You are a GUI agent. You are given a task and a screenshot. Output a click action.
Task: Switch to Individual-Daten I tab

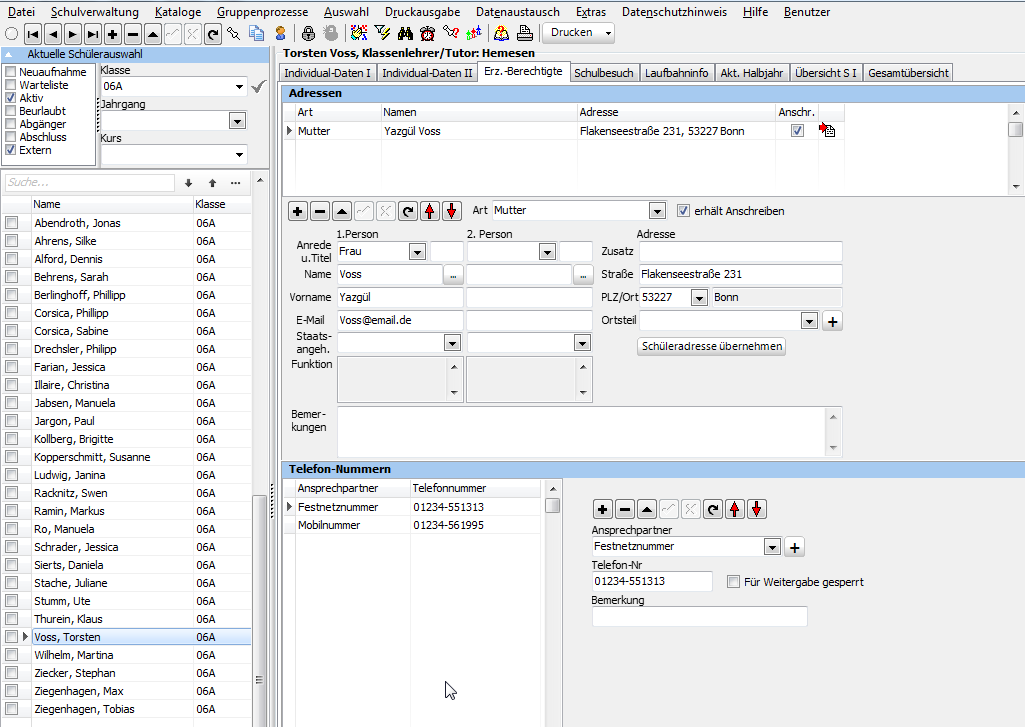click(x=328, y=73)
